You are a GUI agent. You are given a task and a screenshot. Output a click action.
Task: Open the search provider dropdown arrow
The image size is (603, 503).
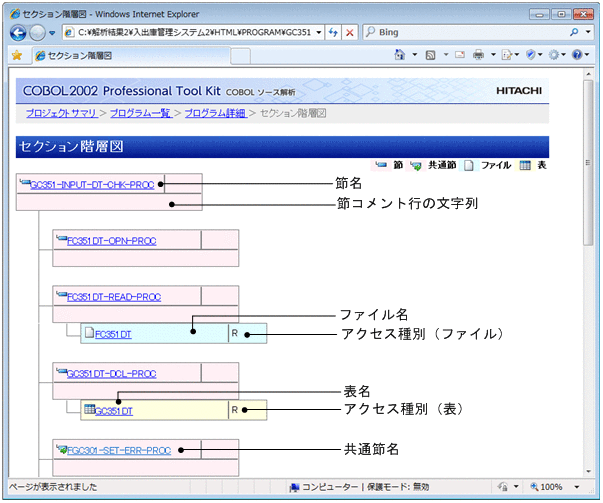click(x=588, y=32)
